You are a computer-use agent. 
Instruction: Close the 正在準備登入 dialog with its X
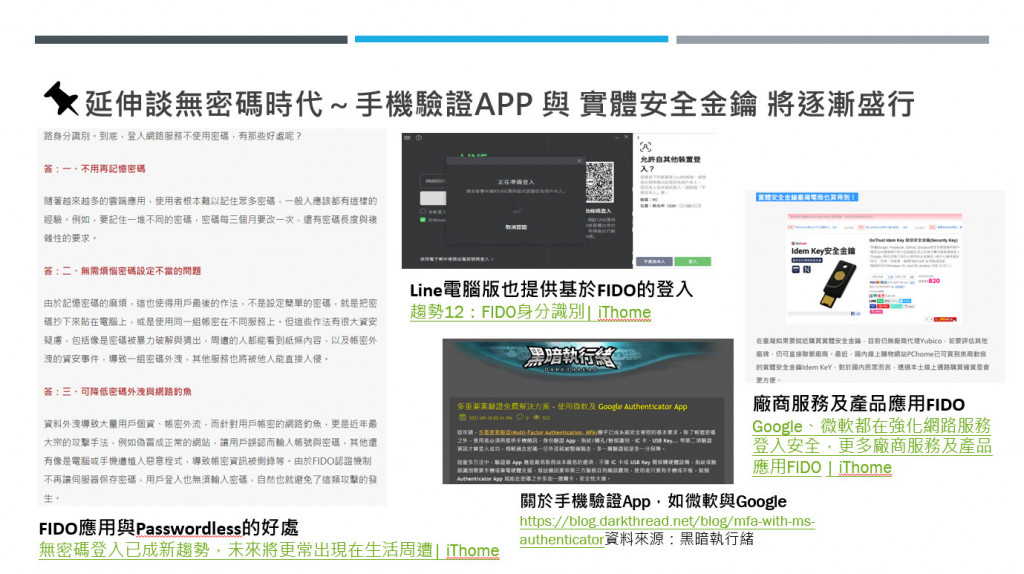579,161
